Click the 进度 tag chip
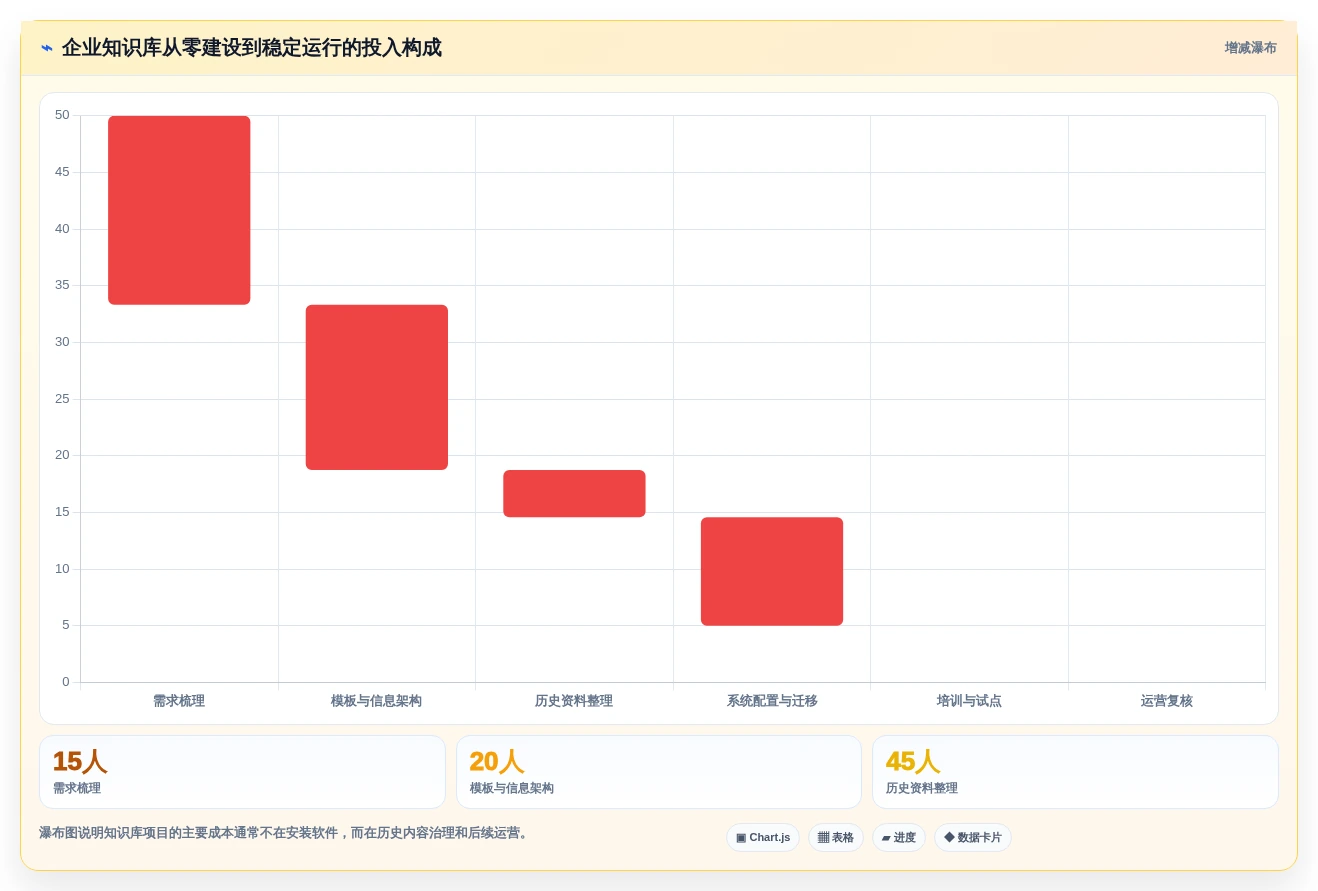The width and height of the screenshot is (1318, 891). tap(899, 838)
